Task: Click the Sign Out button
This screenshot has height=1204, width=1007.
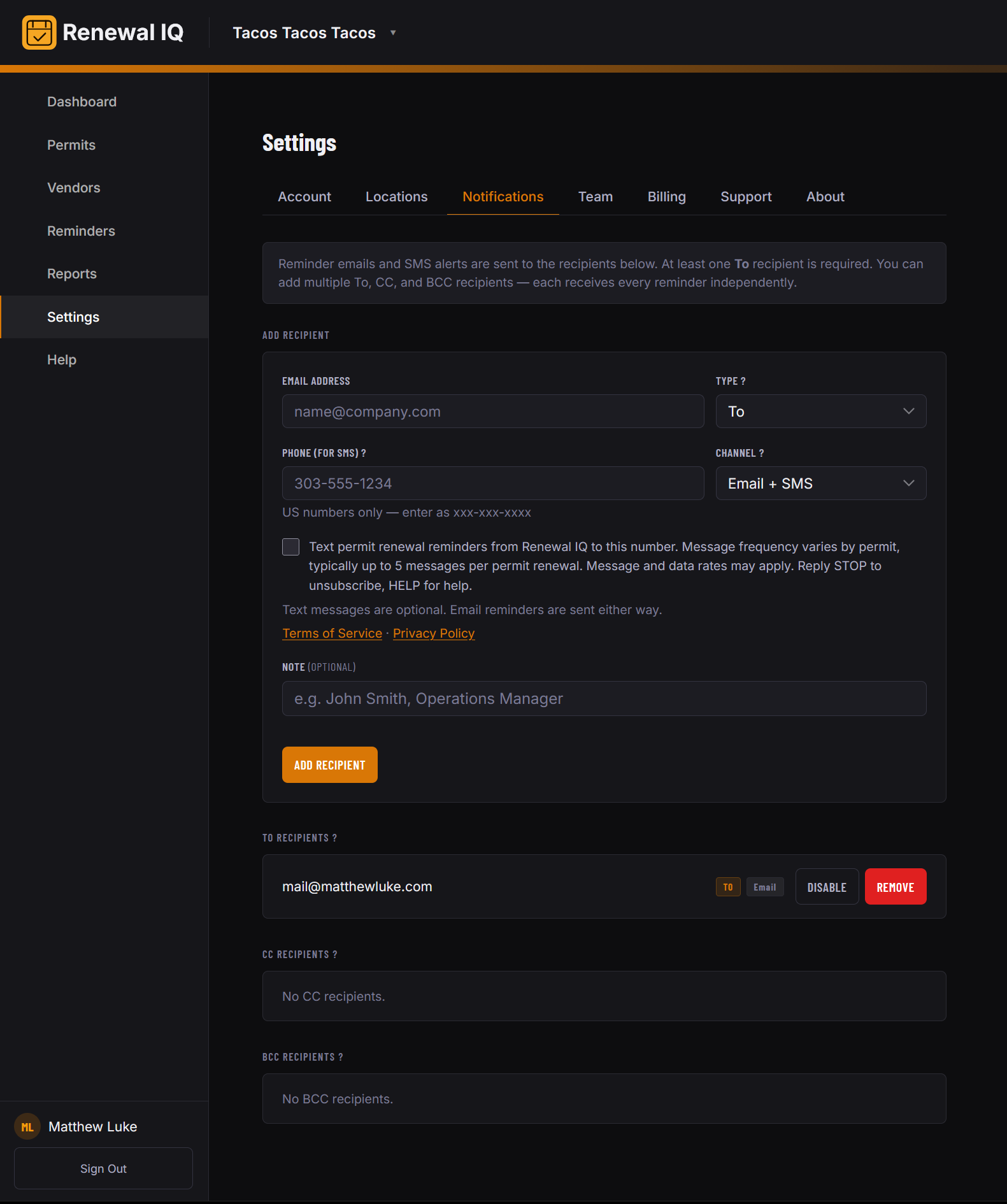Action: (103, 1168)
